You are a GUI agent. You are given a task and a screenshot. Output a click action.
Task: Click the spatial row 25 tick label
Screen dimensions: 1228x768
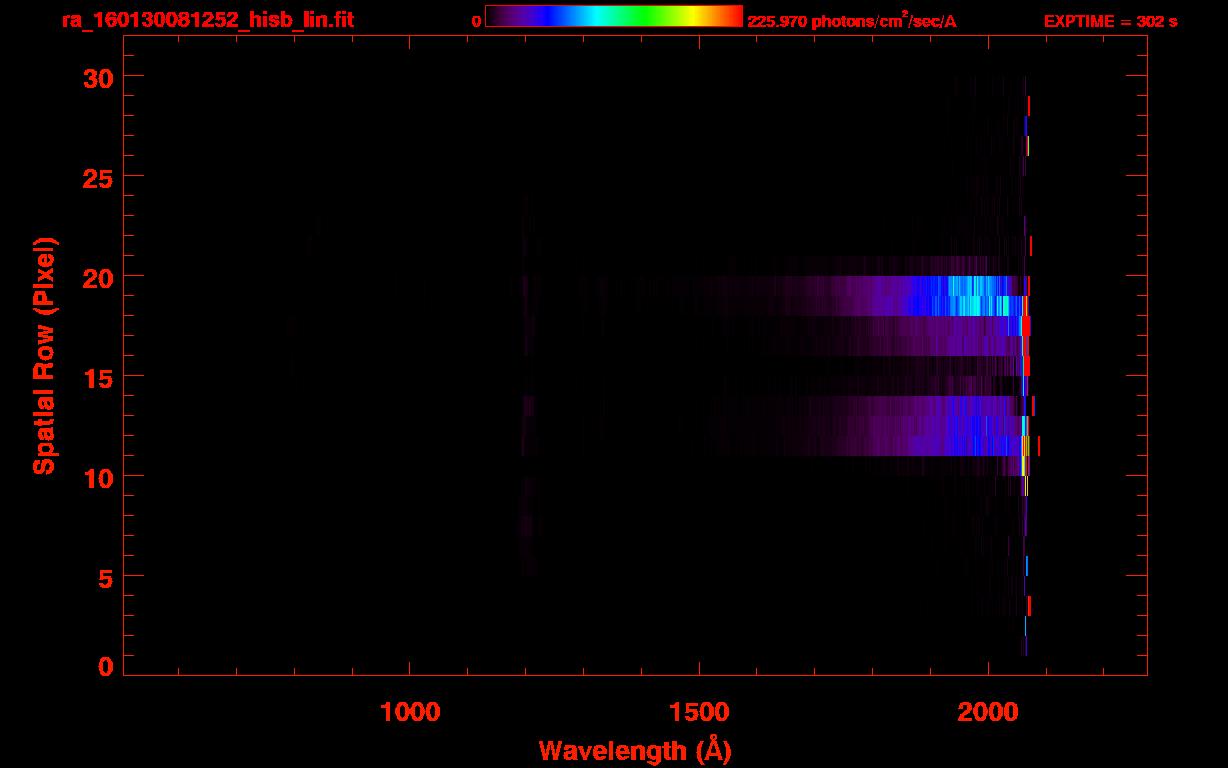(97, 177)
